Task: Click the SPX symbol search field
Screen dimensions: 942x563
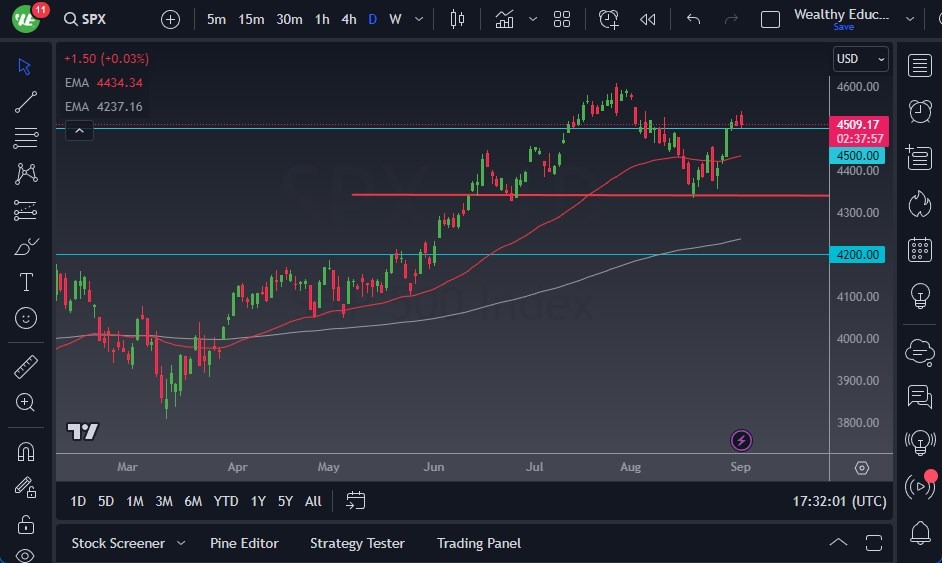Action: (95, 19)
